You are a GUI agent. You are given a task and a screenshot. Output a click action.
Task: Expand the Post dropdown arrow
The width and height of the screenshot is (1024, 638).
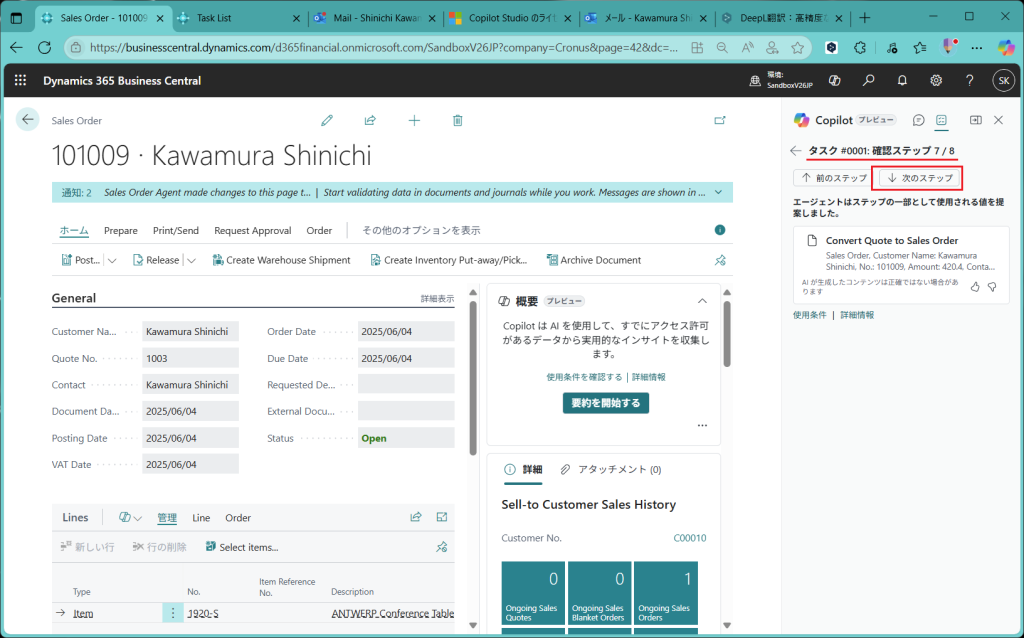click(112, 260)
